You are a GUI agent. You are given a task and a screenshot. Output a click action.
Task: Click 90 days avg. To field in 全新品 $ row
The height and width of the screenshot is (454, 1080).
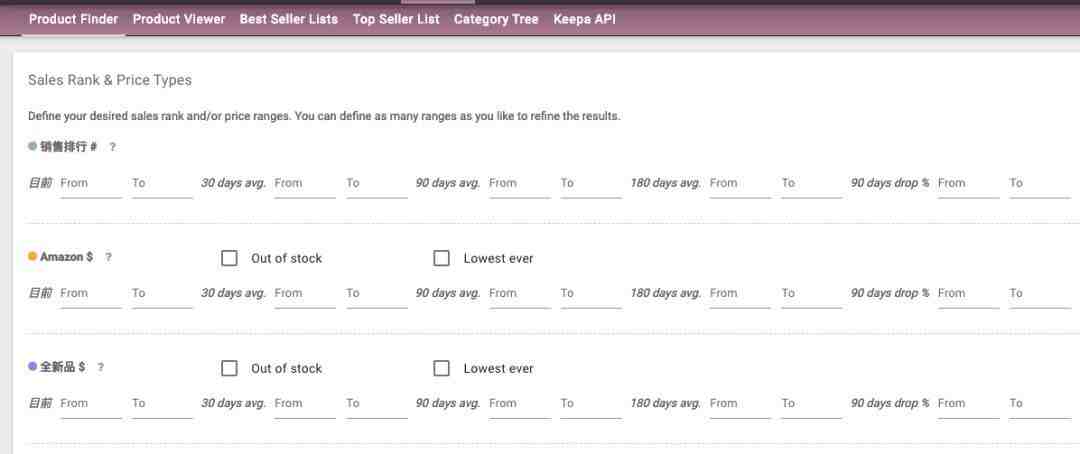[x=591, y=404]
